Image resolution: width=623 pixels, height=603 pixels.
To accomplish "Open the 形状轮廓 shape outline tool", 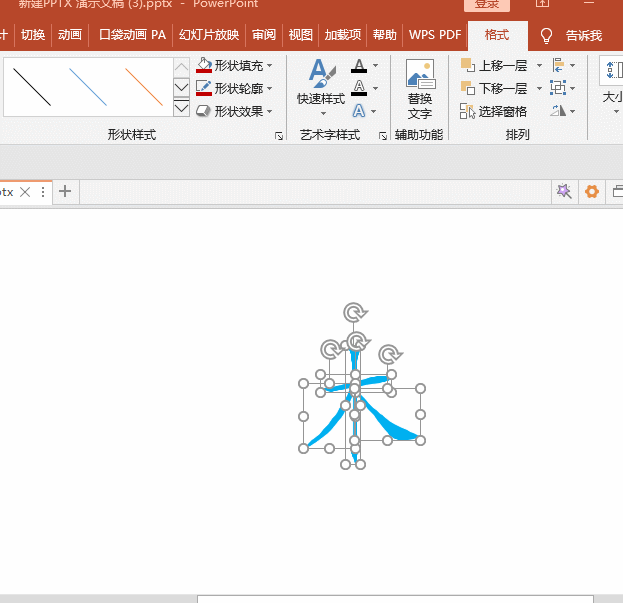I will tap(230, 88).
